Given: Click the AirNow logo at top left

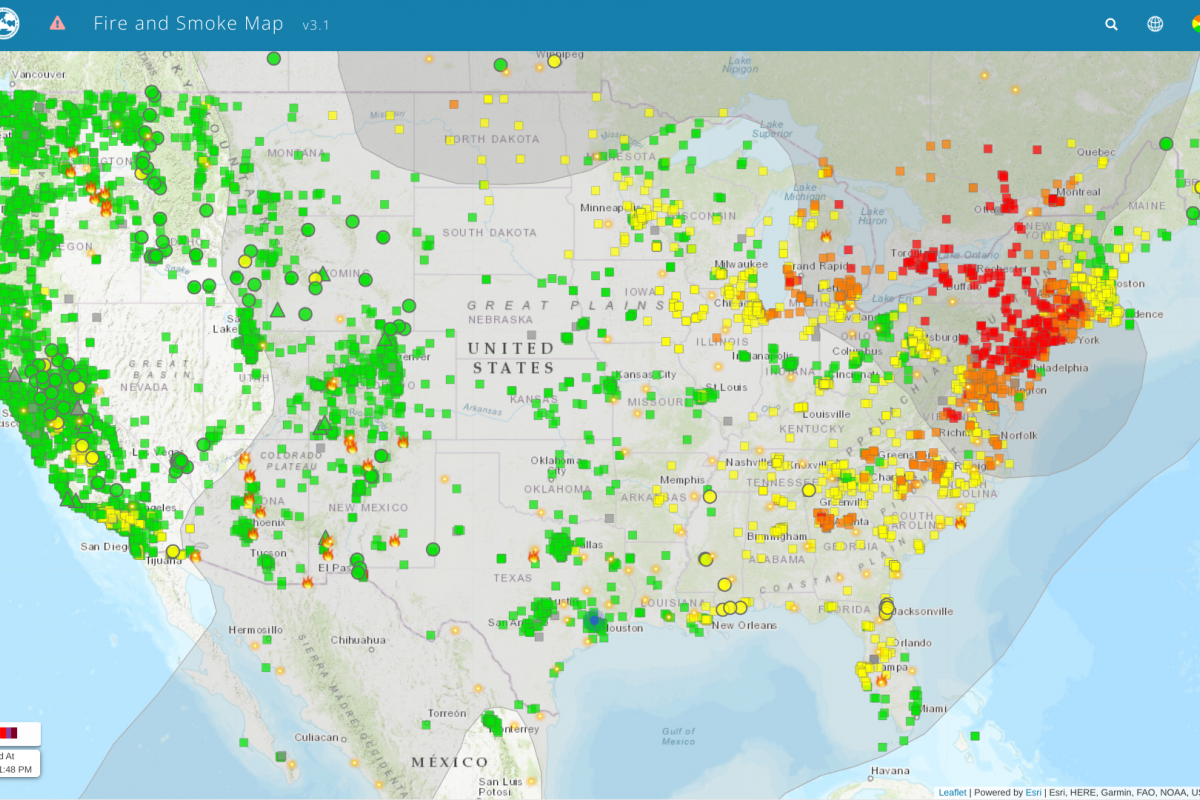Looking at the screenshot, I should 8,24.
